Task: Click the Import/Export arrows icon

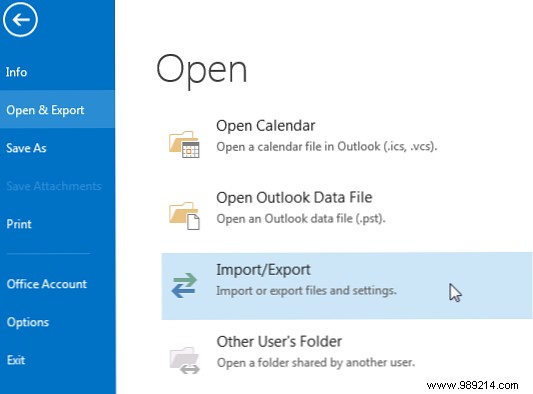Action: click(184, 286)
